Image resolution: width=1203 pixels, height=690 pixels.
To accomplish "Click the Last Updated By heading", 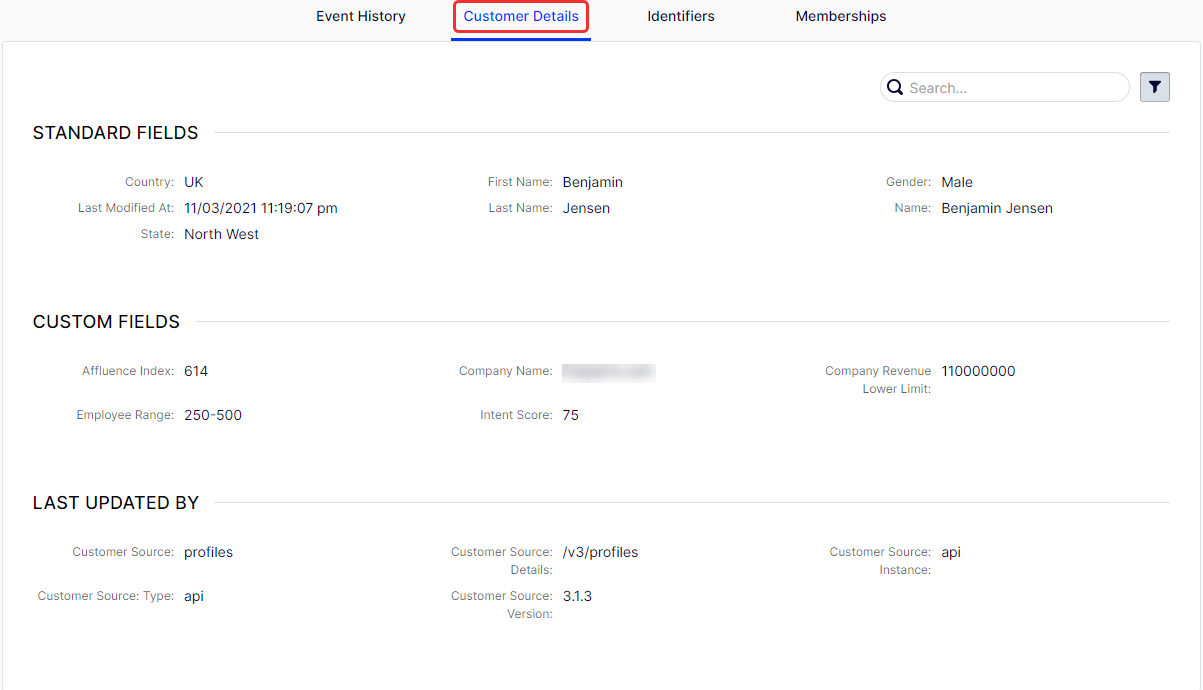I will click(116, 503).
